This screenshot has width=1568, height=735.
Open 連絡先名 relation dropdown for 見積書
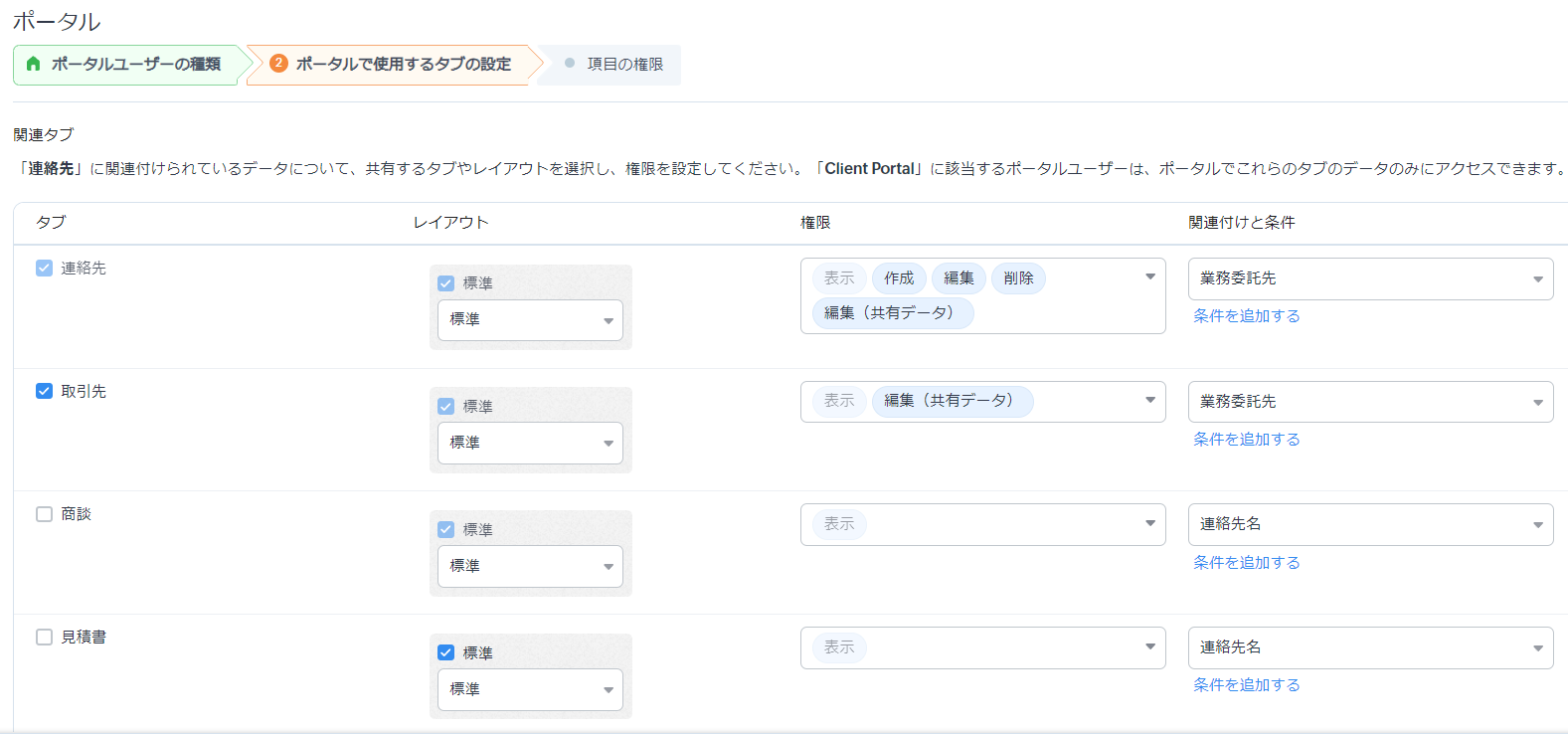pos(1370,647)
